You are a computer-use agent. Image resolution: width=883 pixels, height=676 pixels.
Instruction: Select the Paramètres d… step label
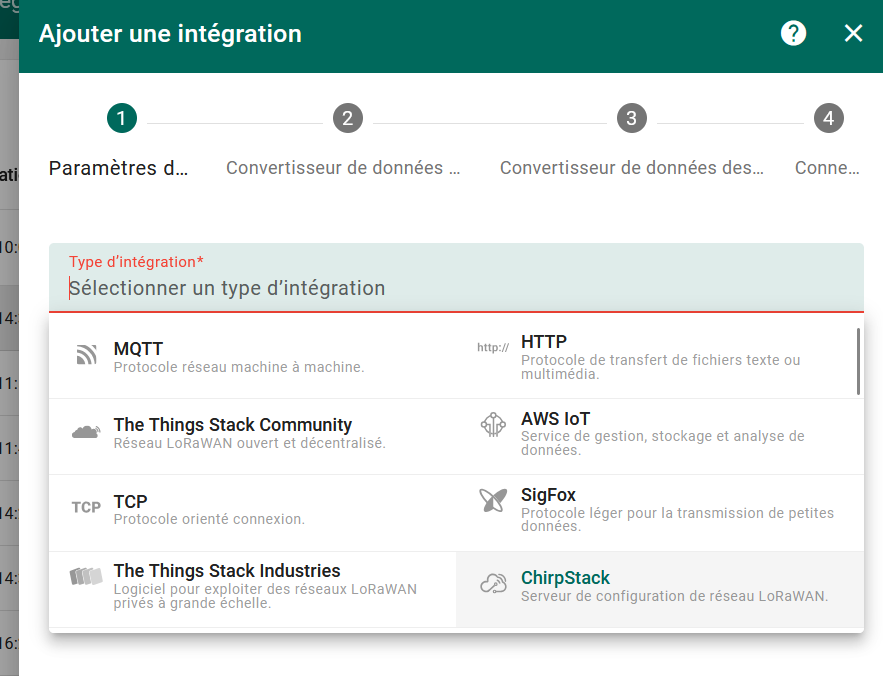tap(118, 168)
